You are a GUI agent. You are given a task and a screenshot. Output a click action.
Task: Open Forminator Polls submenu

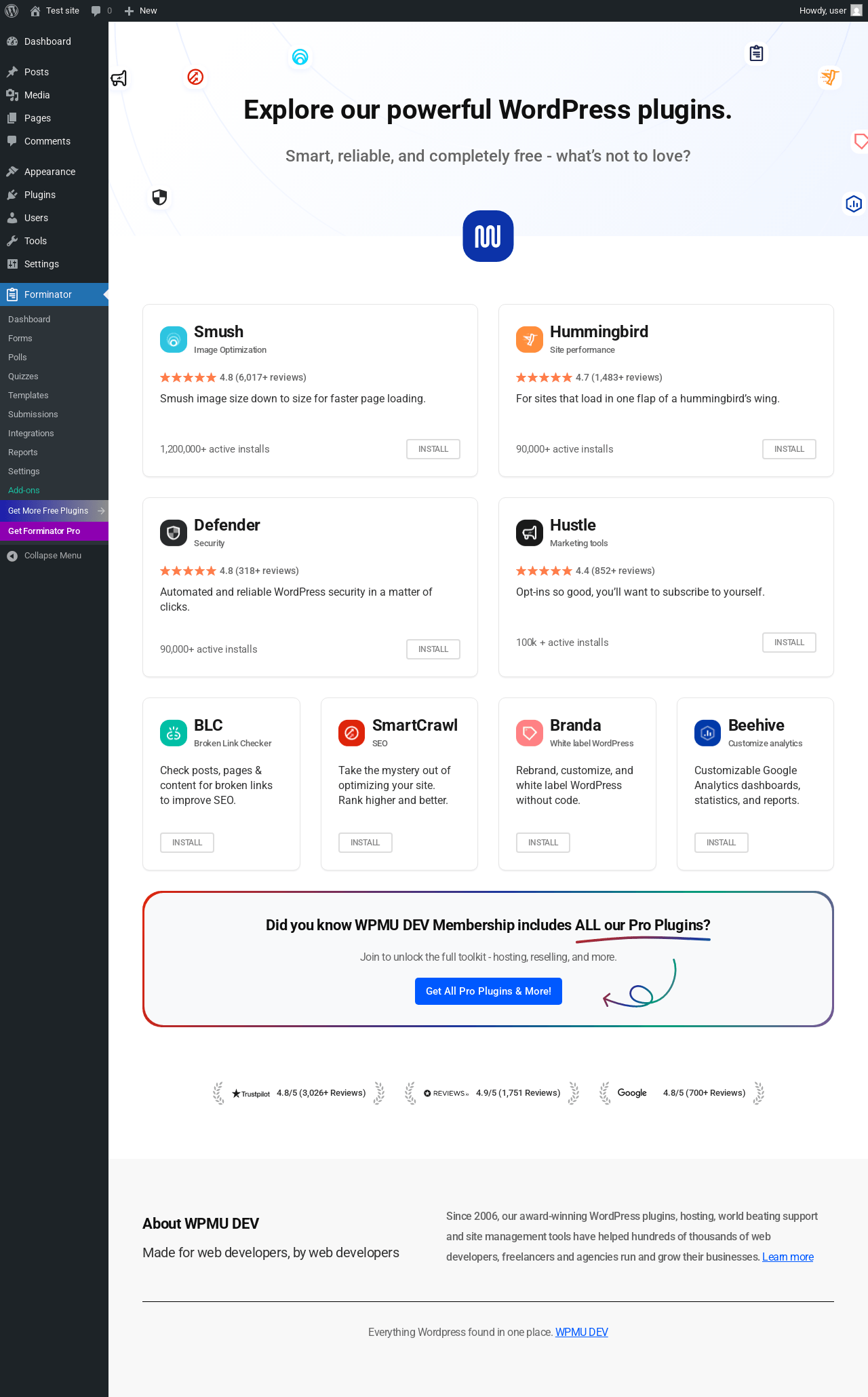pos(54,358)
